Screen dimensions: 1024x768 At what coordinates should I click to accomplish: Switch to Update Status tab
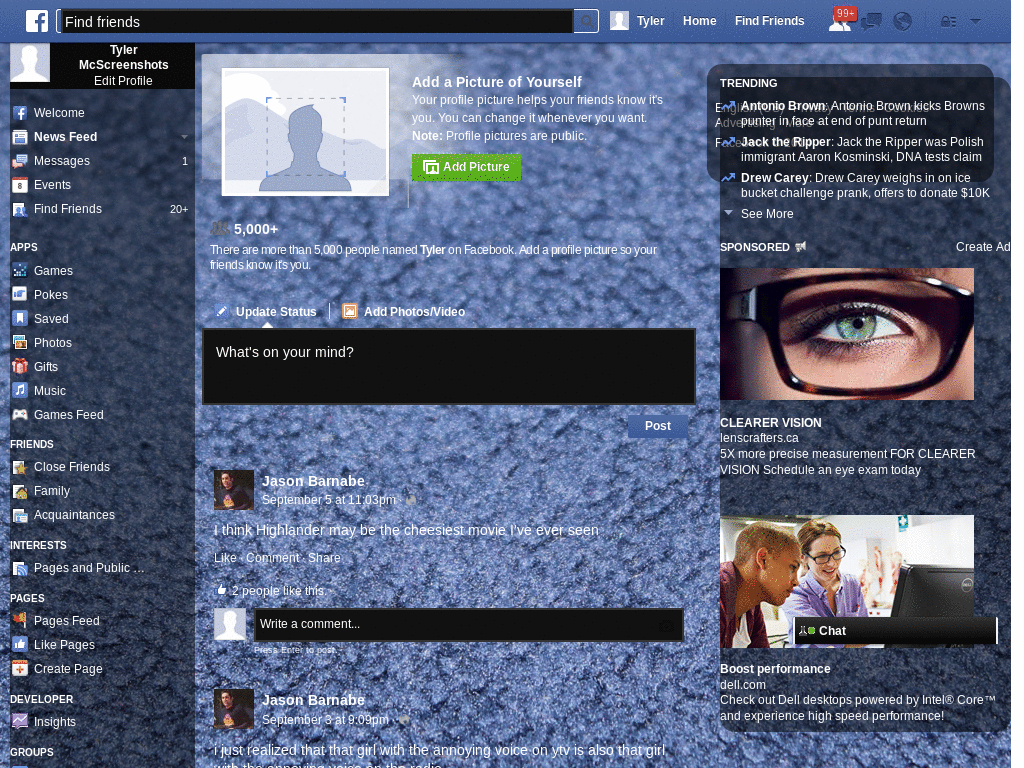click(266, 312)
